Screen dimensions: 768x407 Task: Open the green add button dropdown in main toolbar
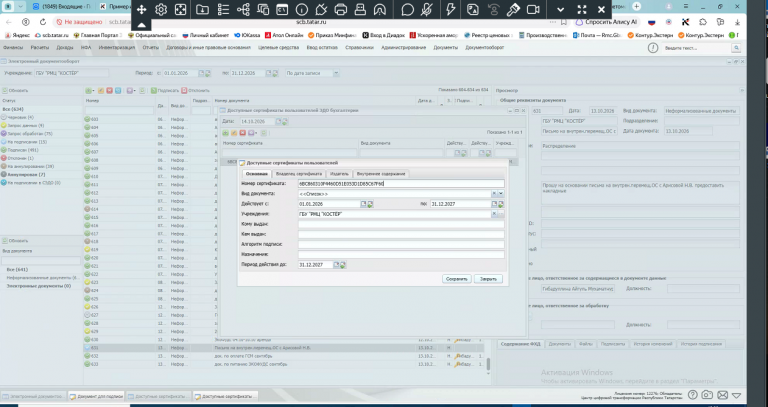(x=90, y=91)
